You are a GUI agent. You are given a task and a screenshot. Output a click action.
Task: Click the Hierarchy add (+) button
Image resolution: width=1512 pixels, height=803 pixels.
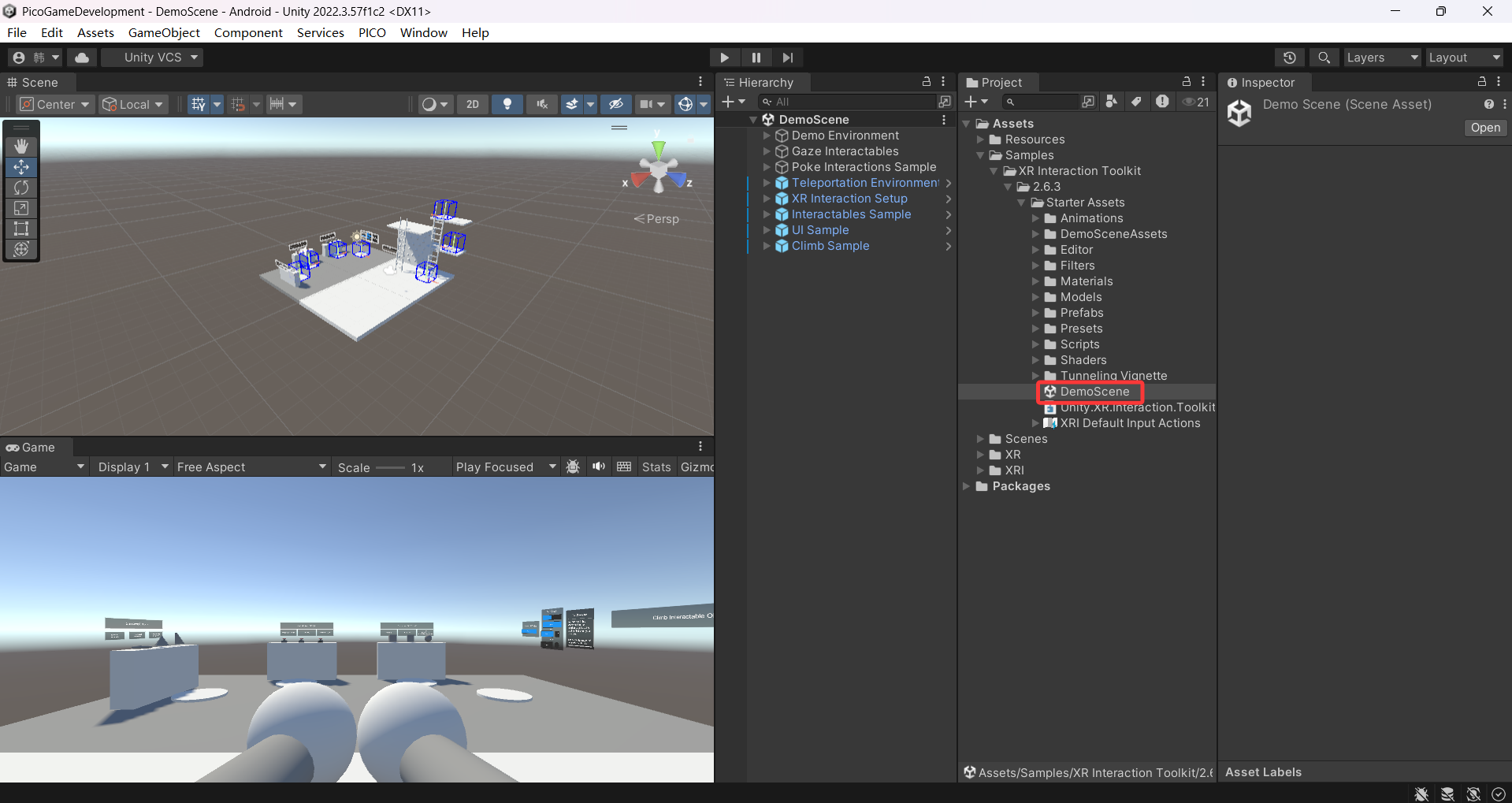pyautogui.click(x=734, y=102)
